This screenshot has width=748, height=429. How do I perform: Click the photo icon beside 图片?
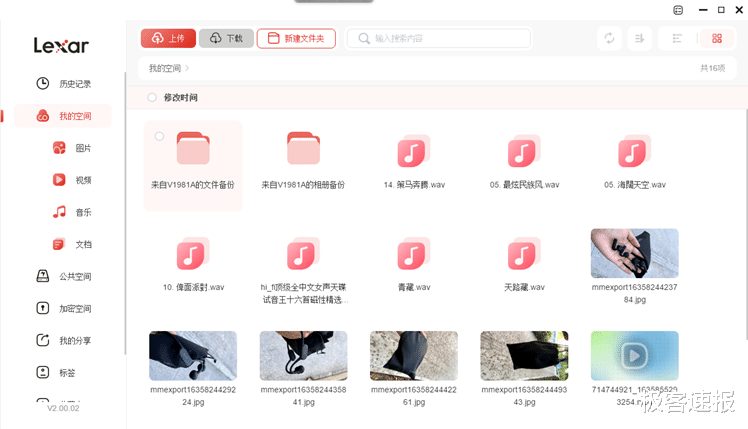point(59,148)
